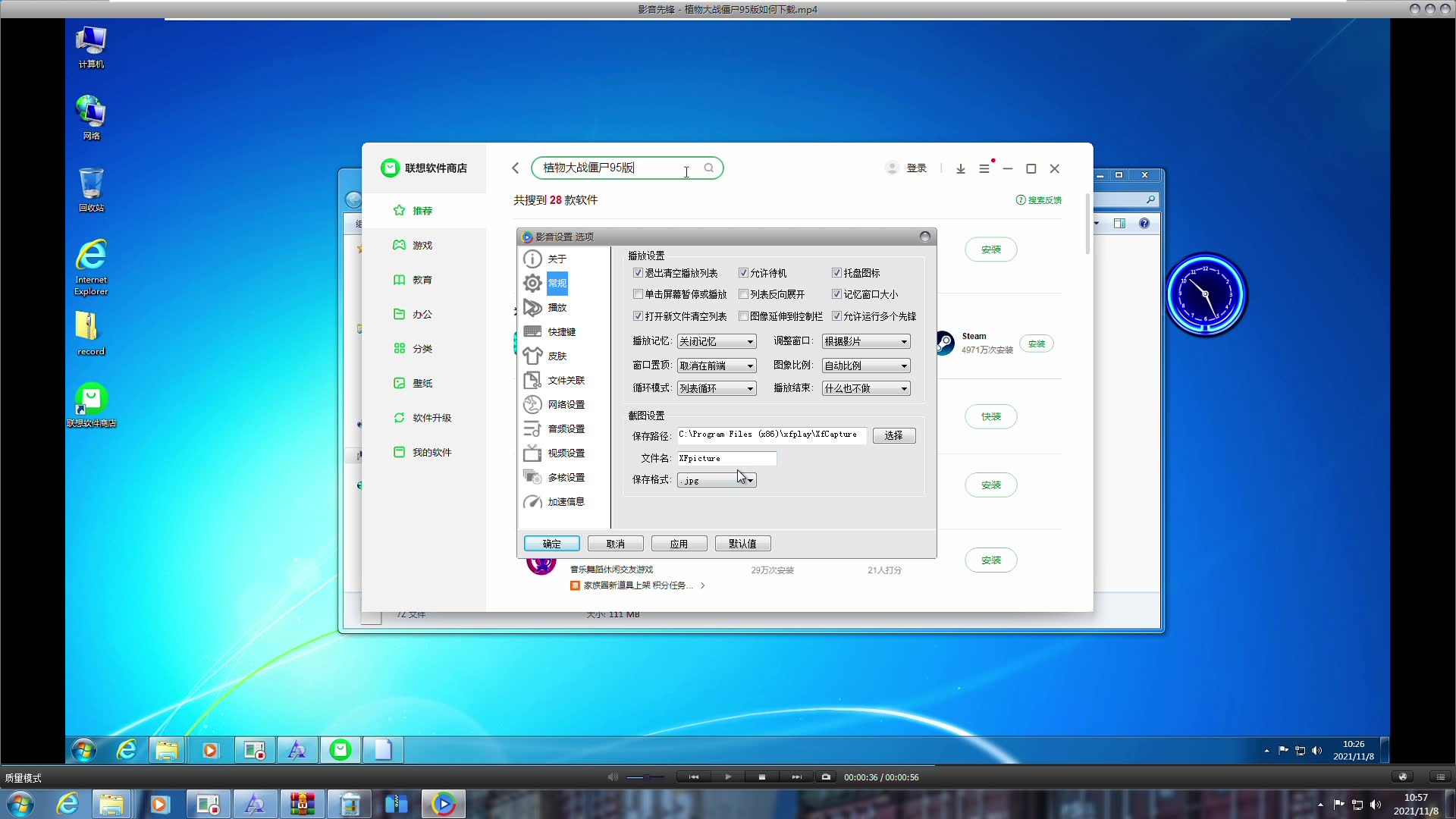Open the 皮肤 (skin) settings icon

[533, 356]
